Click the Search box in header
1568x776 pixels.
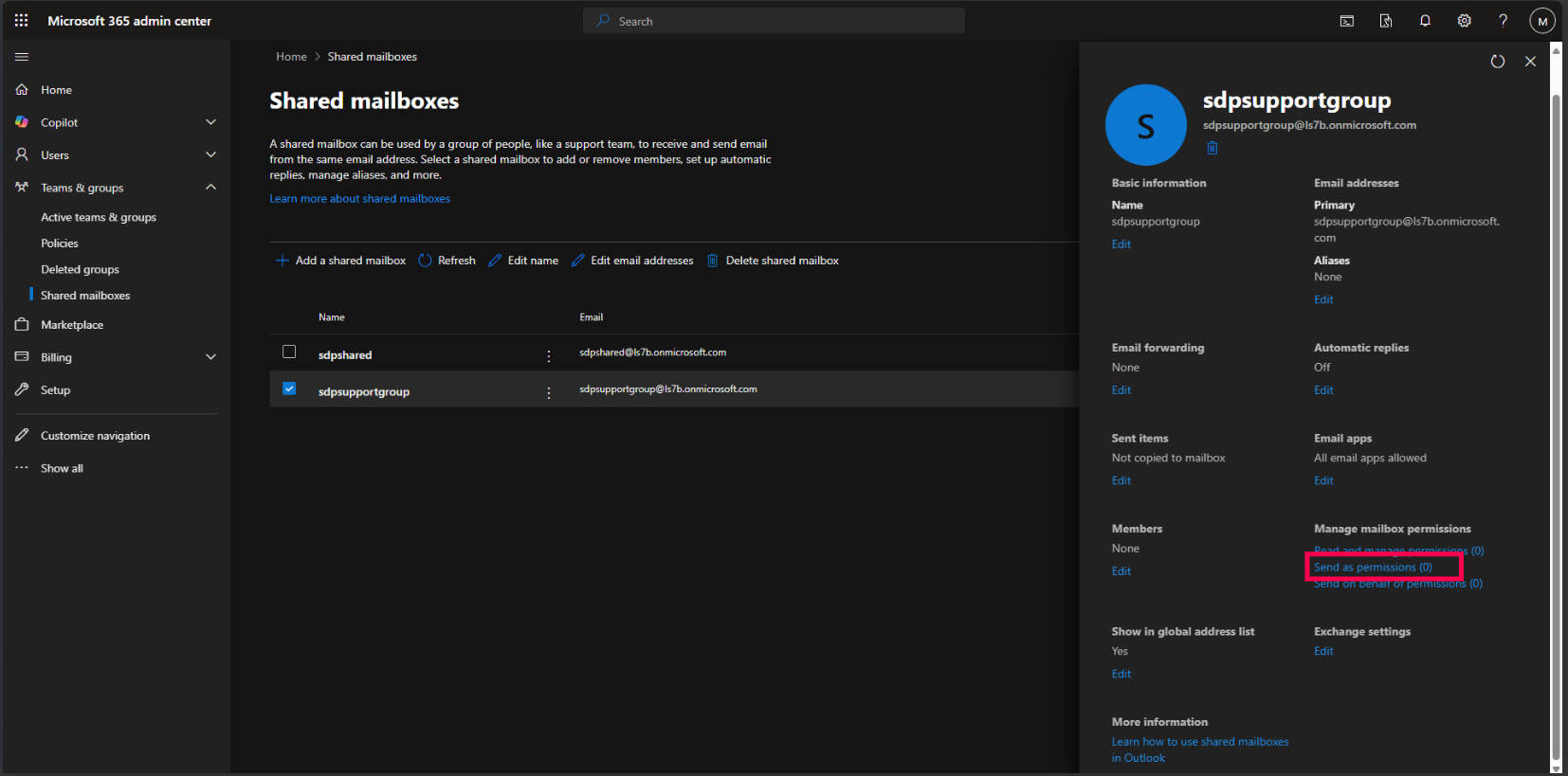pos(774,21)
